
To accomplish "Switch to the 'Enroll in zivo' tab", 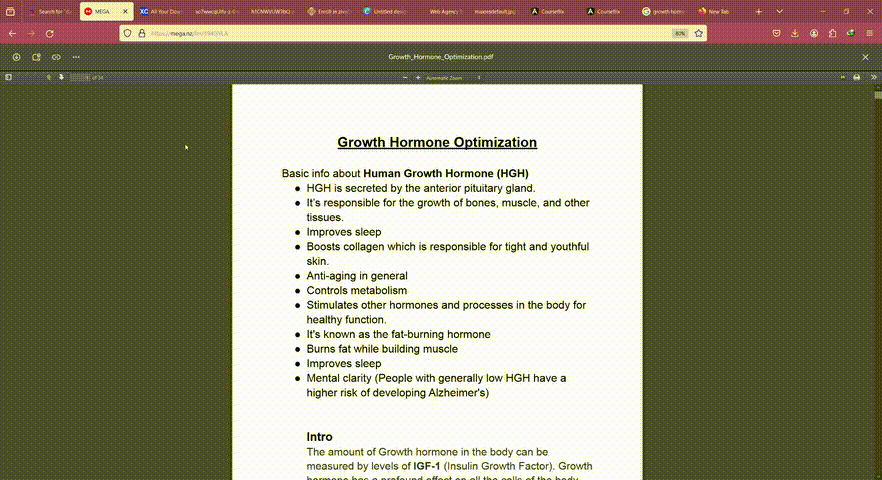I will pos(328,11).
